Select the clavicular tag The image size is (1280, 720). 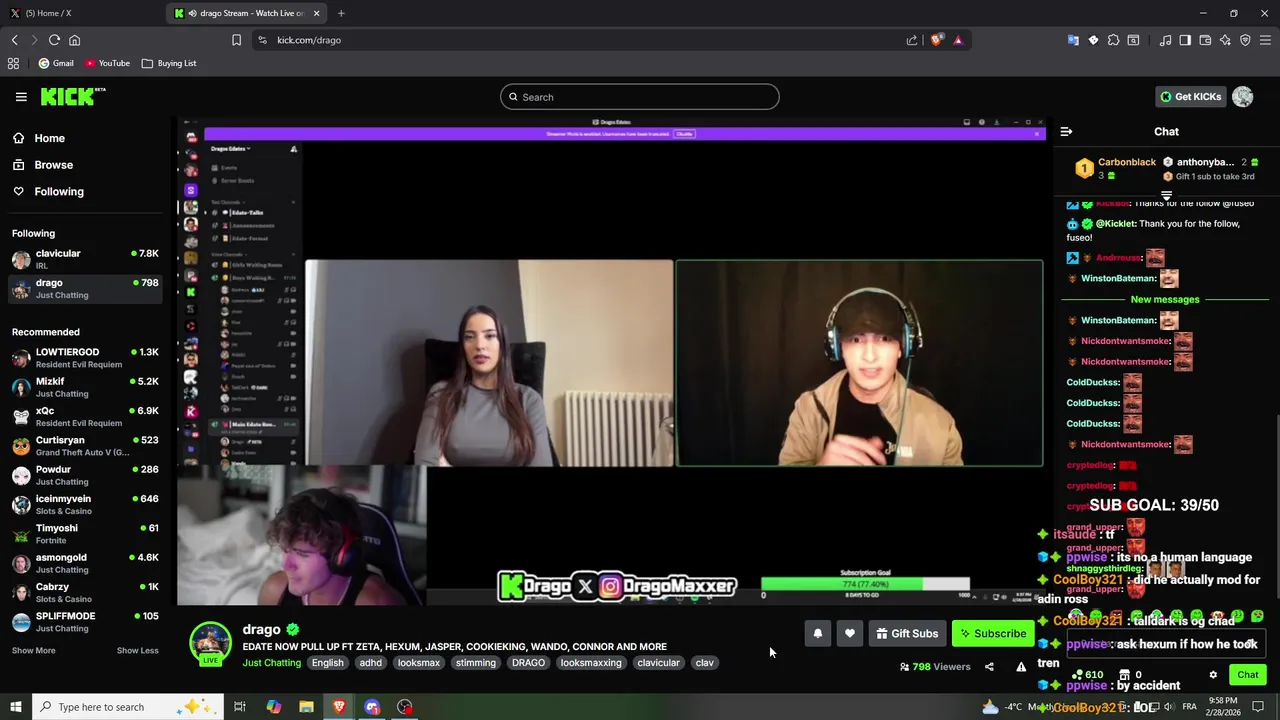click(x=658, y=662)
